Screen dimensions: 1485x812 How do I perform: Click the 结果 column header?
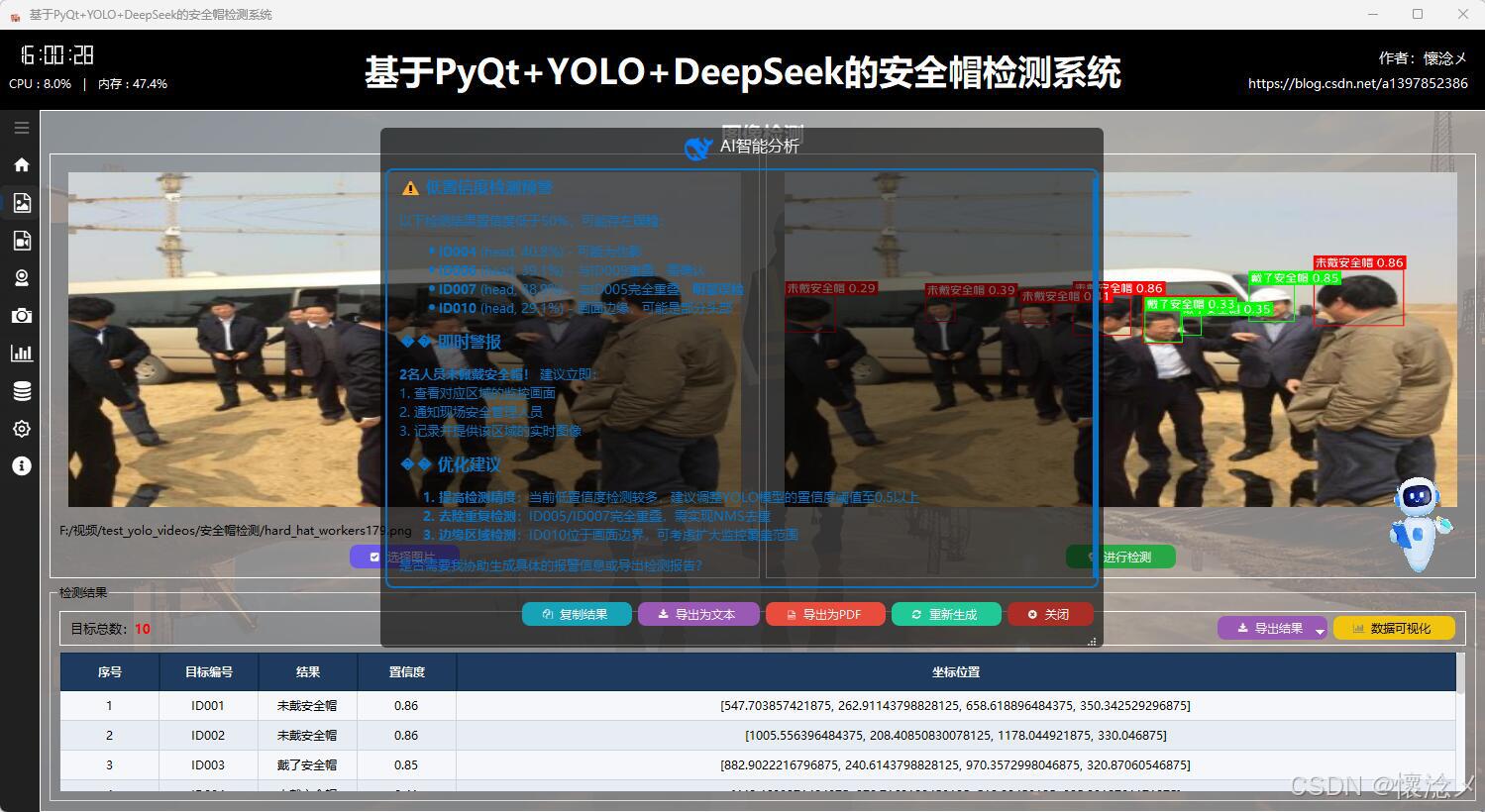[308, 671]
